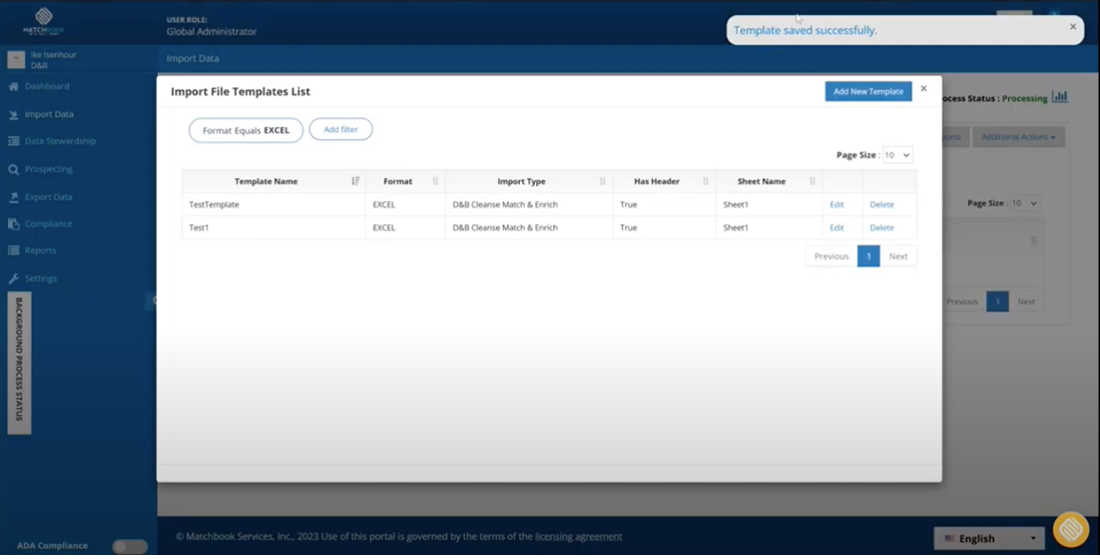Click the Prospecting magnifier icon

(x=13, y=169)
